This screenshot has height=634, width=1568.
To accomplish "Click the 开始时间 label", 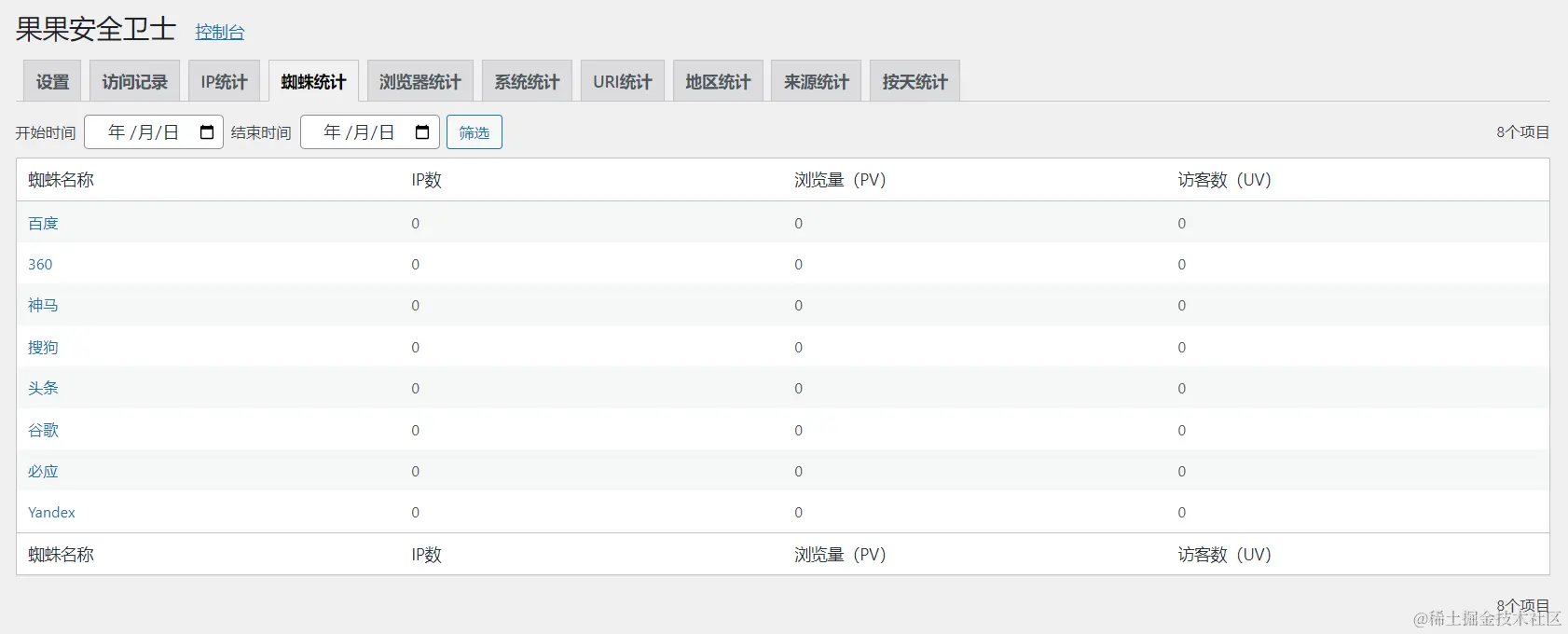I will 46,132.
